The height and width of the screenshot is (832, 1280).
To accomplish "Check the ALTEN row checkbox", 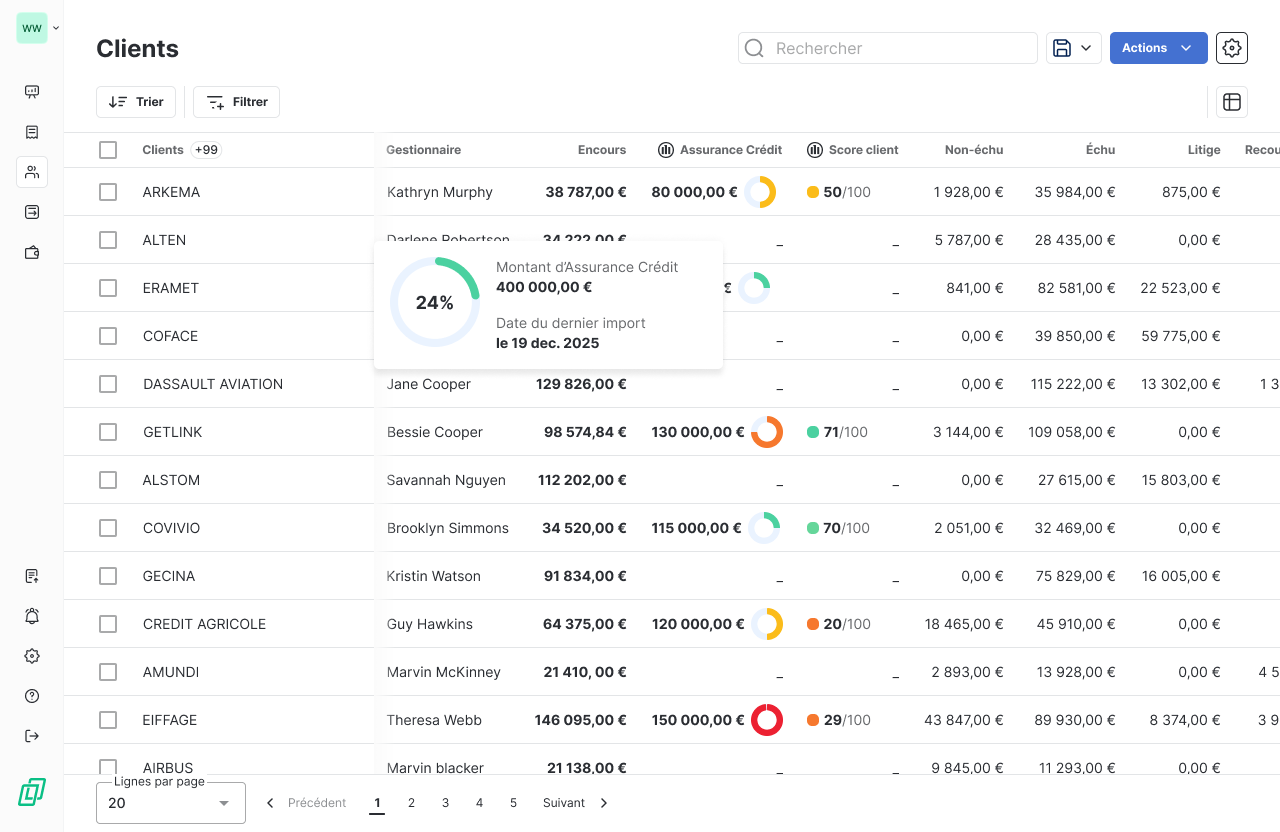I will click(108, 240).
